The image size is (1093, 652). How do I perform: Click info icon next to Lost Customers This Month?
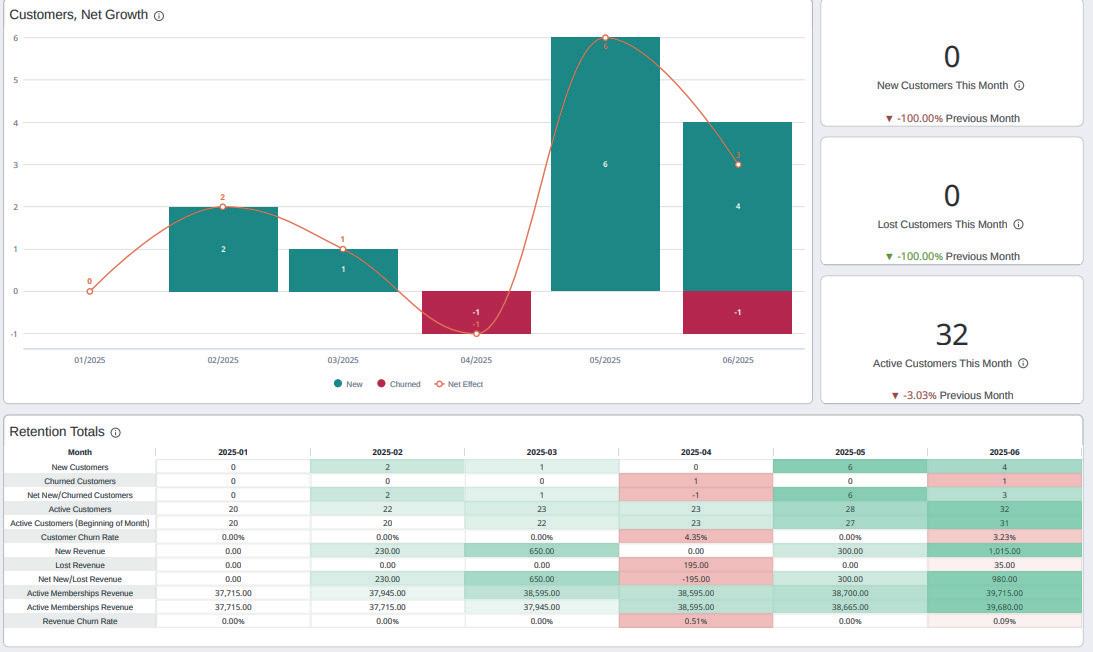pos(1018,225)
